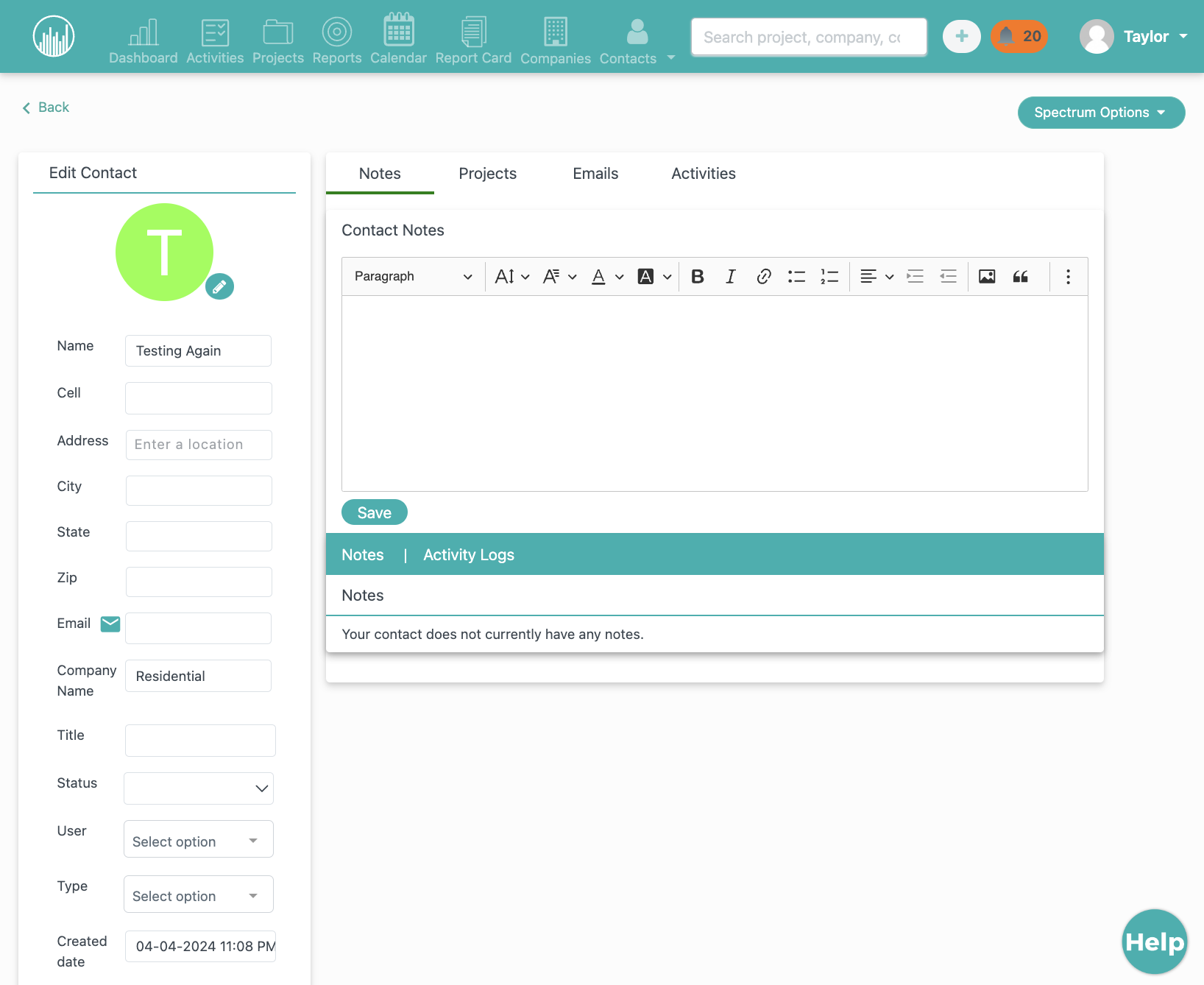Open the User select option dropdown
Screen dimensions: 1204x985
point(199,839)
